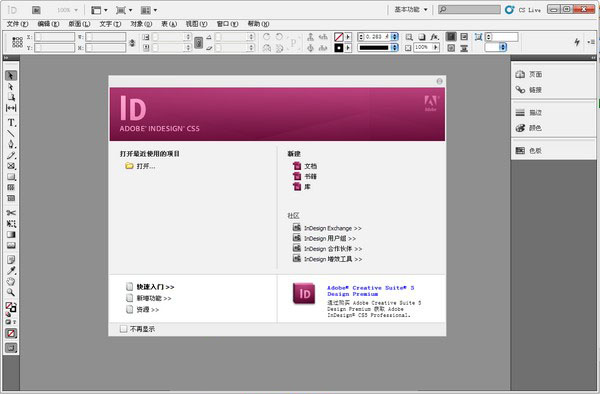Select the Rectangle Frame tool
Image resolution: width=600 pixels, height=394 pixels.
click(x=11, y=166)
